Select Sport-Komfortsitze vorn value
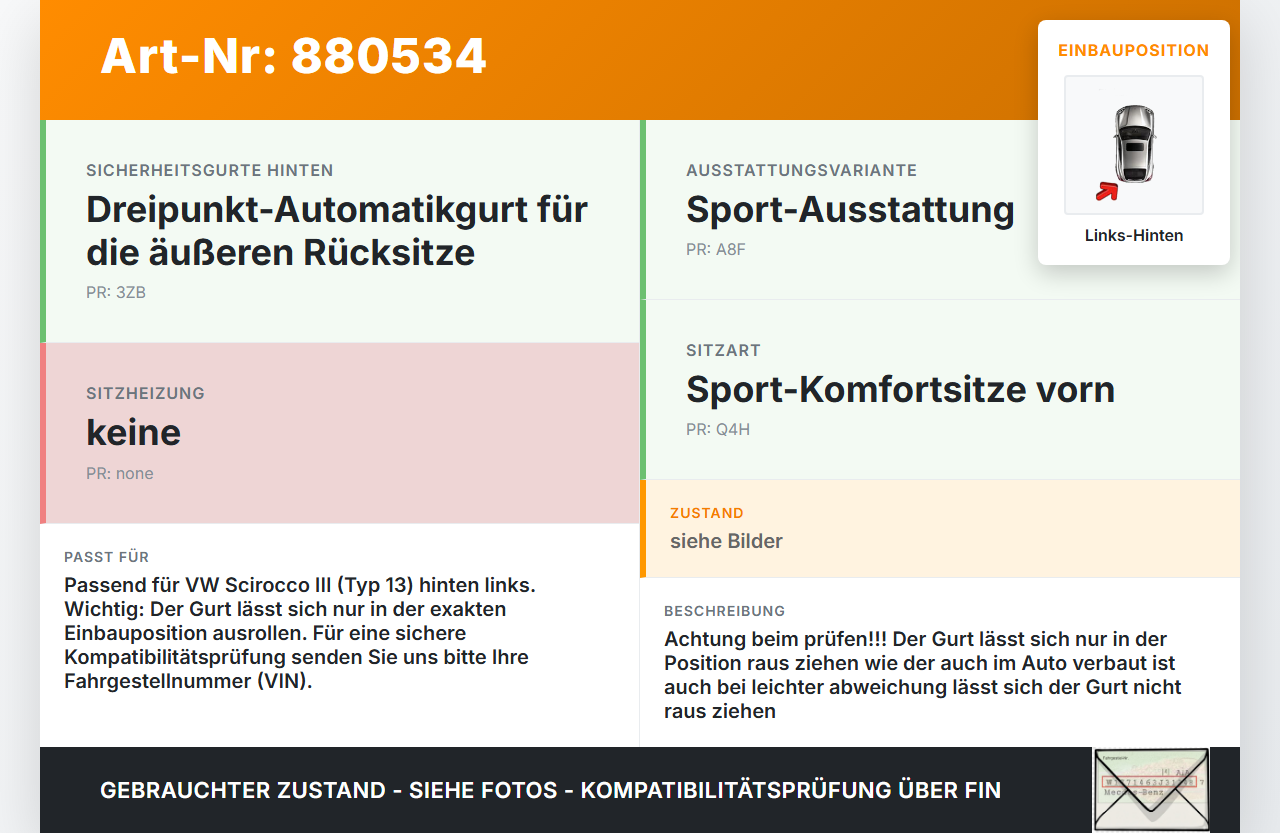Screen dimensions: 1280x834 pos(900,390)
